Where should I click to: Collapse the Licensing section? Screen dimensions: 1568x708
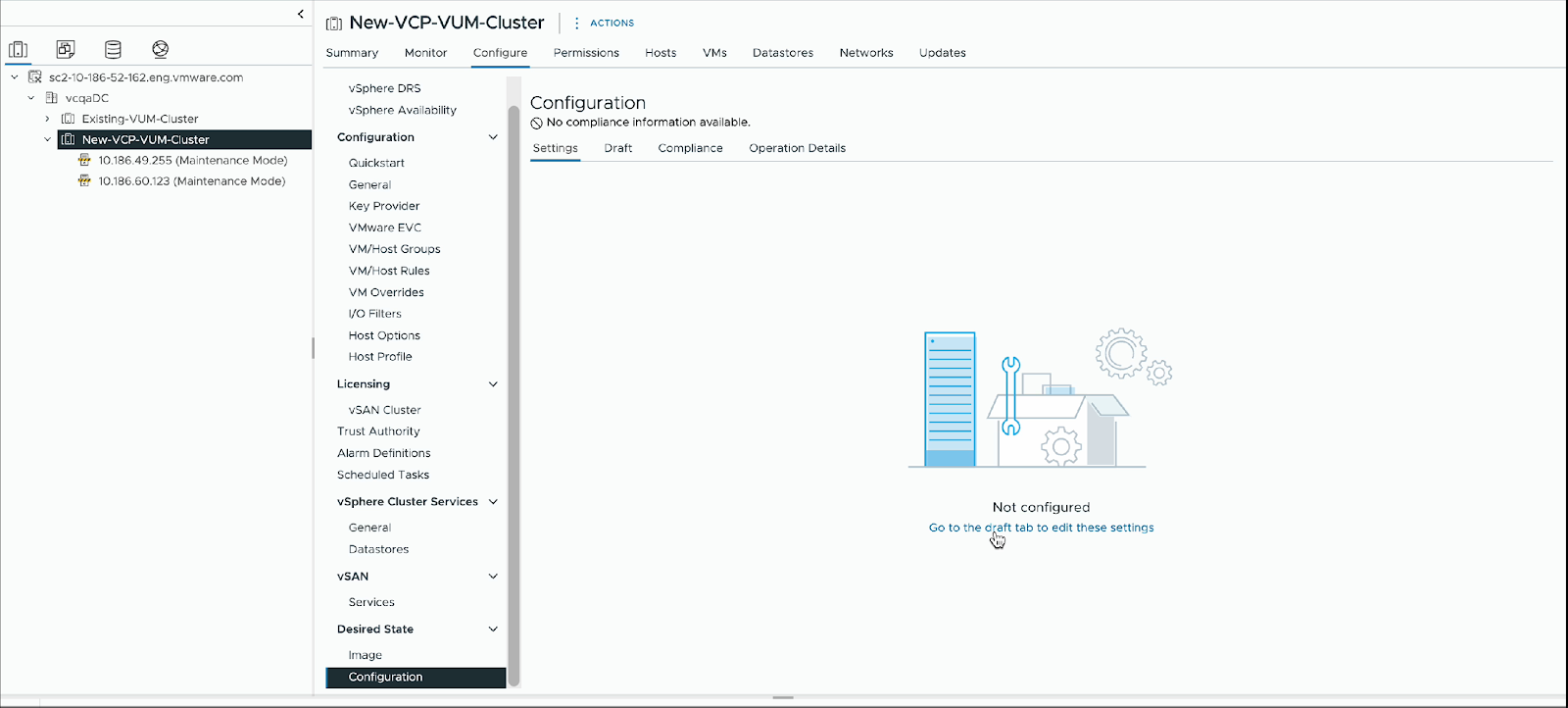click(493, 384)
